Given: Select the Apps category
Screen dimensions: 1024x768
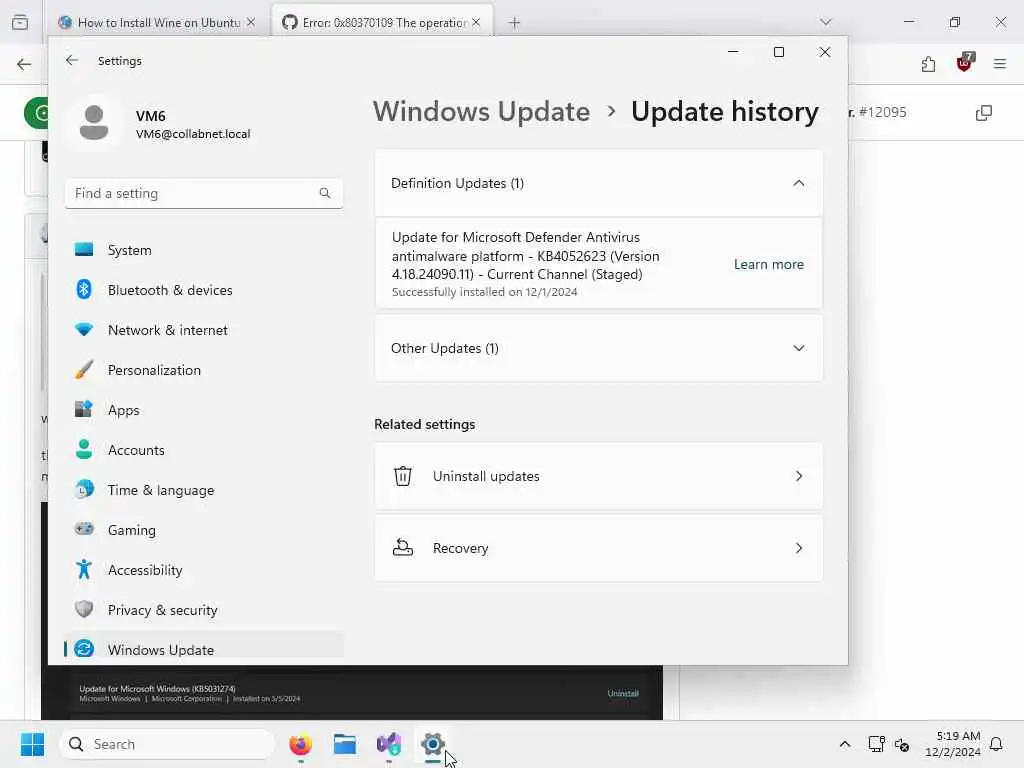Looking at the screenshot, I should point(203,410).
